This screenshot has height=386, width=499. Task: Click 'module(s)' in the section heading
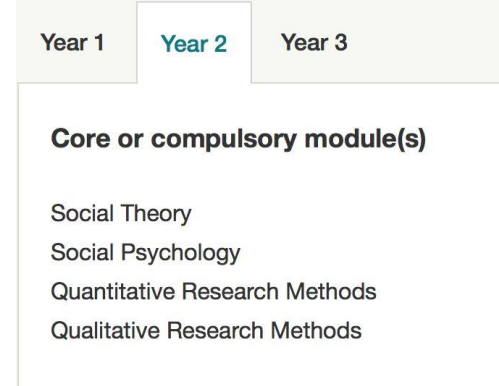[x=365, y=139]
